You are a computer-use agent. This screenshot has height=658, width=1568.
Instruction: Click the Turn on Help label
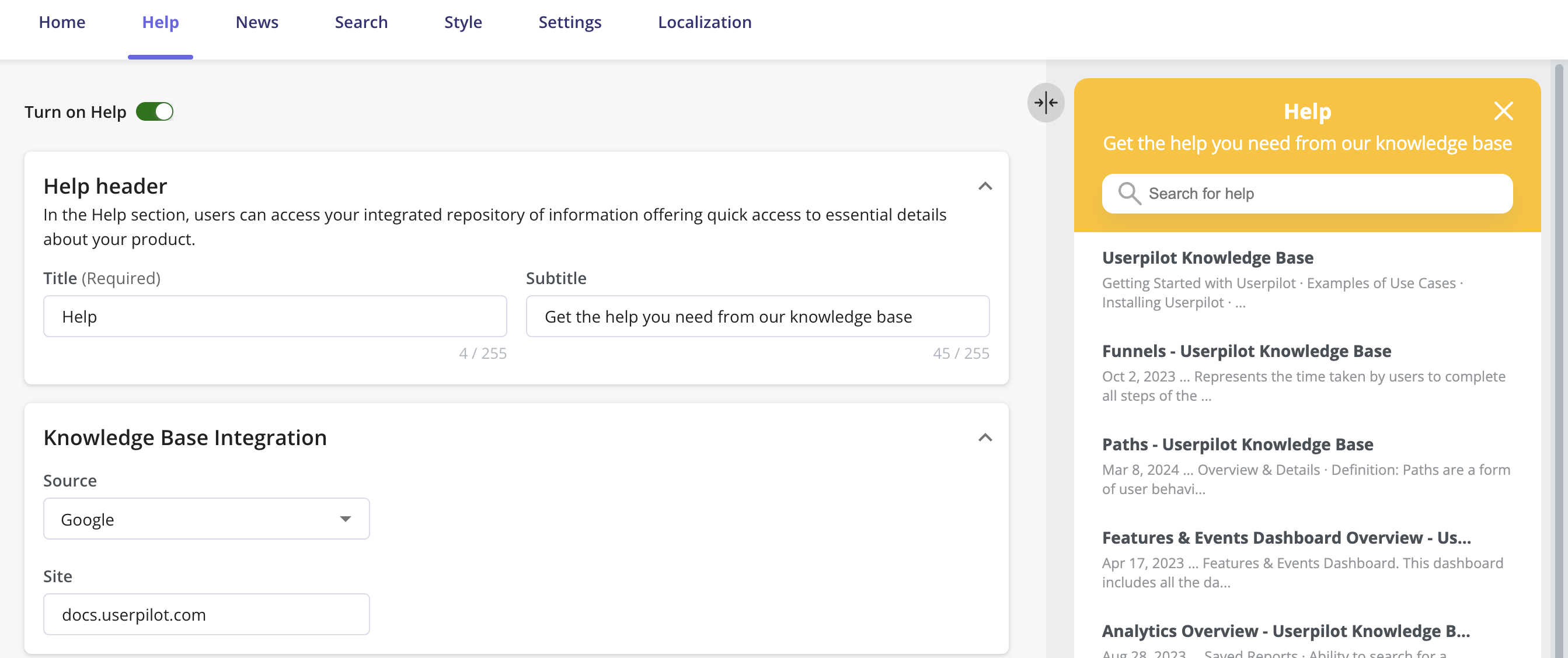pyautogui.click(x=75, y=112)
